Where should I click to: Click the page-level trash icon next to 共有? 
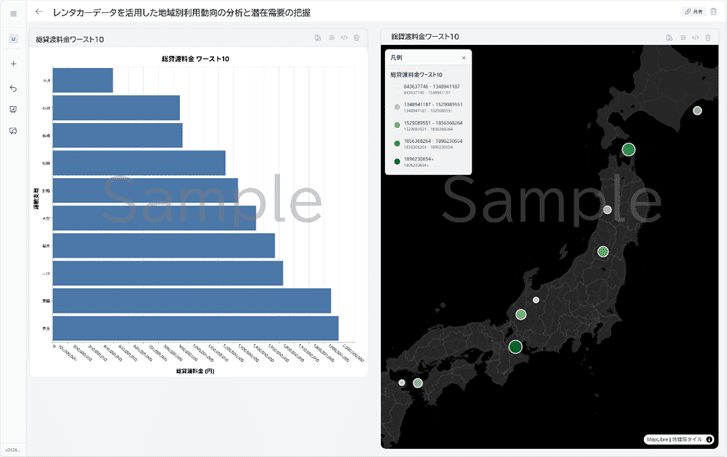coord(715,12)
